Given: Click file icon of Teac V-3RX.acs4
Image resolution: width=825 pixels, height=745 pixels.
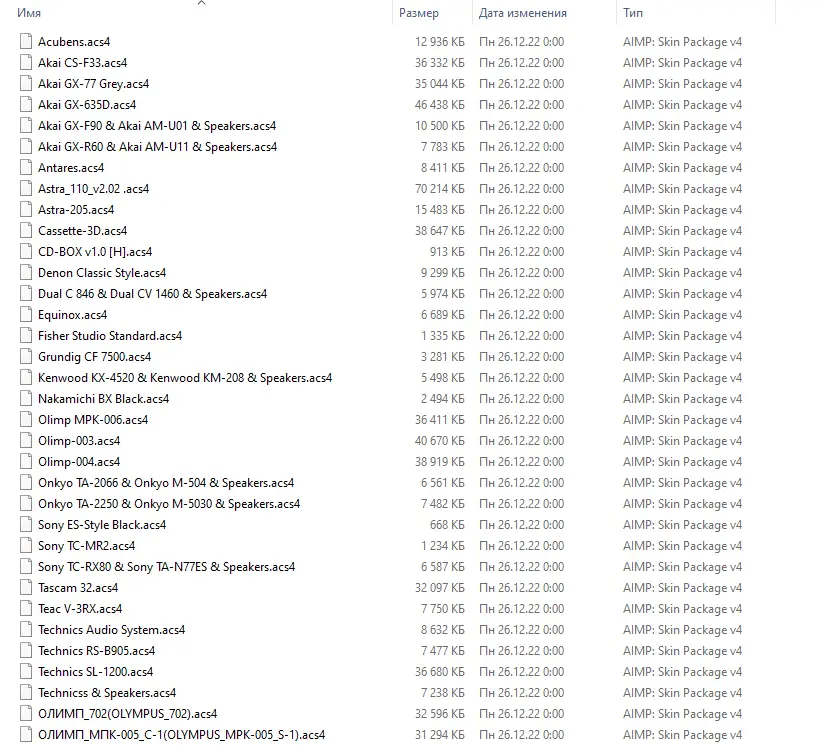Looking at the screenshot, I should pos(26,609).
